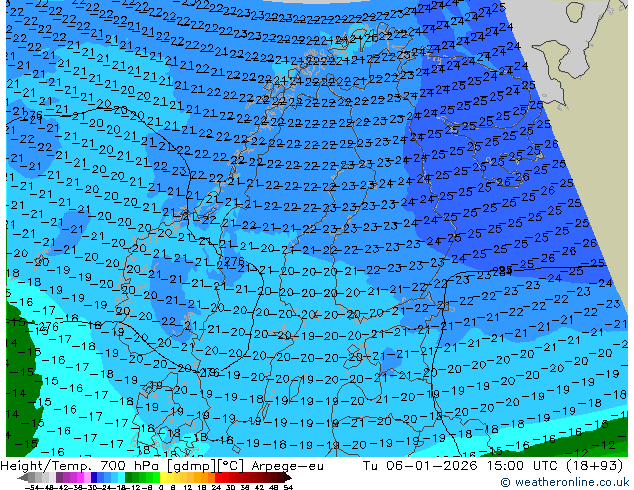Screen dimensions: 634x490
Task: Click the "[°C]" unit label
Action: 231,466
